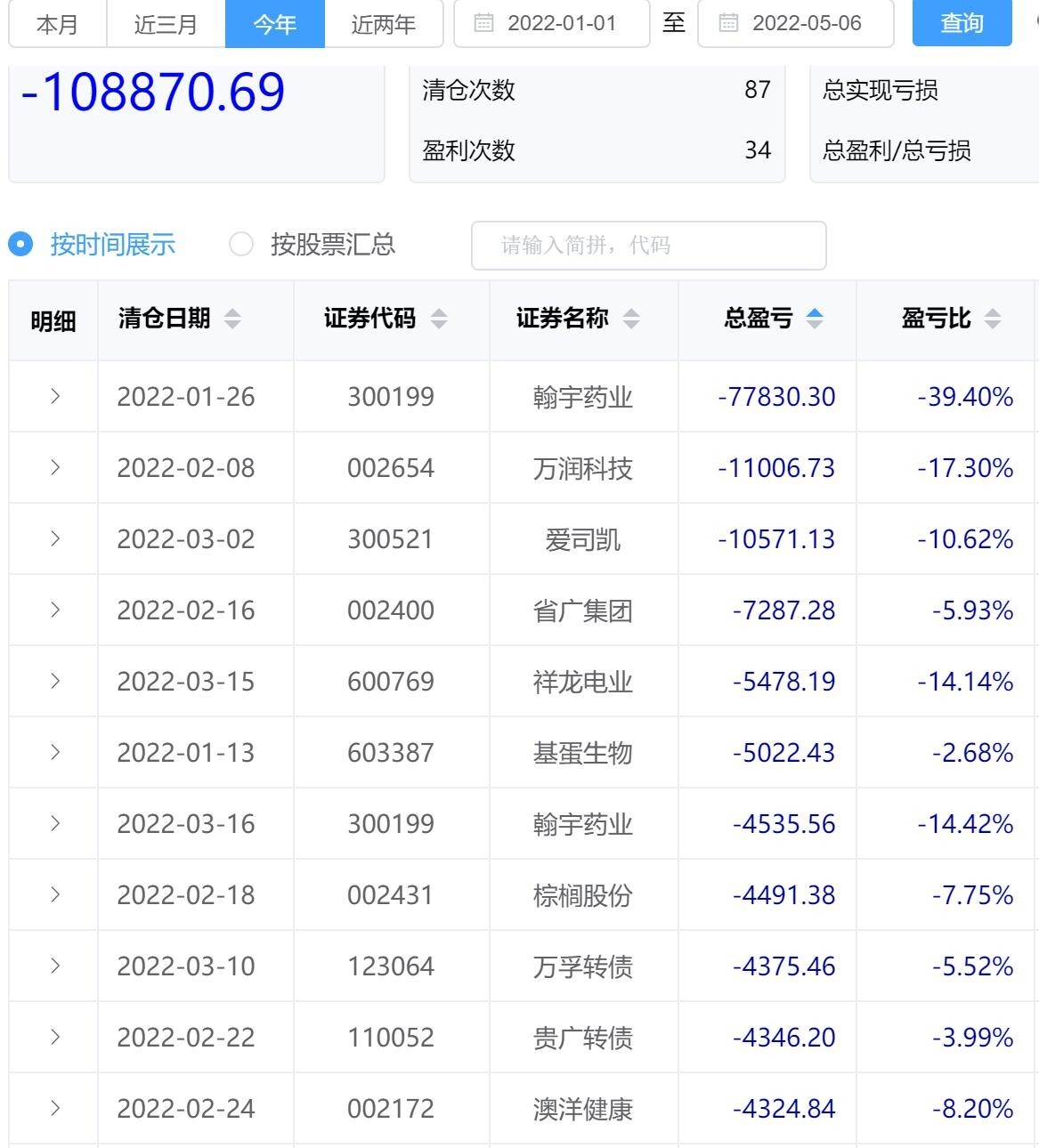The width and height of the screenshot is (1039, 1148).
Task: Click calendar icon in start date field
Action: (483, 23)
